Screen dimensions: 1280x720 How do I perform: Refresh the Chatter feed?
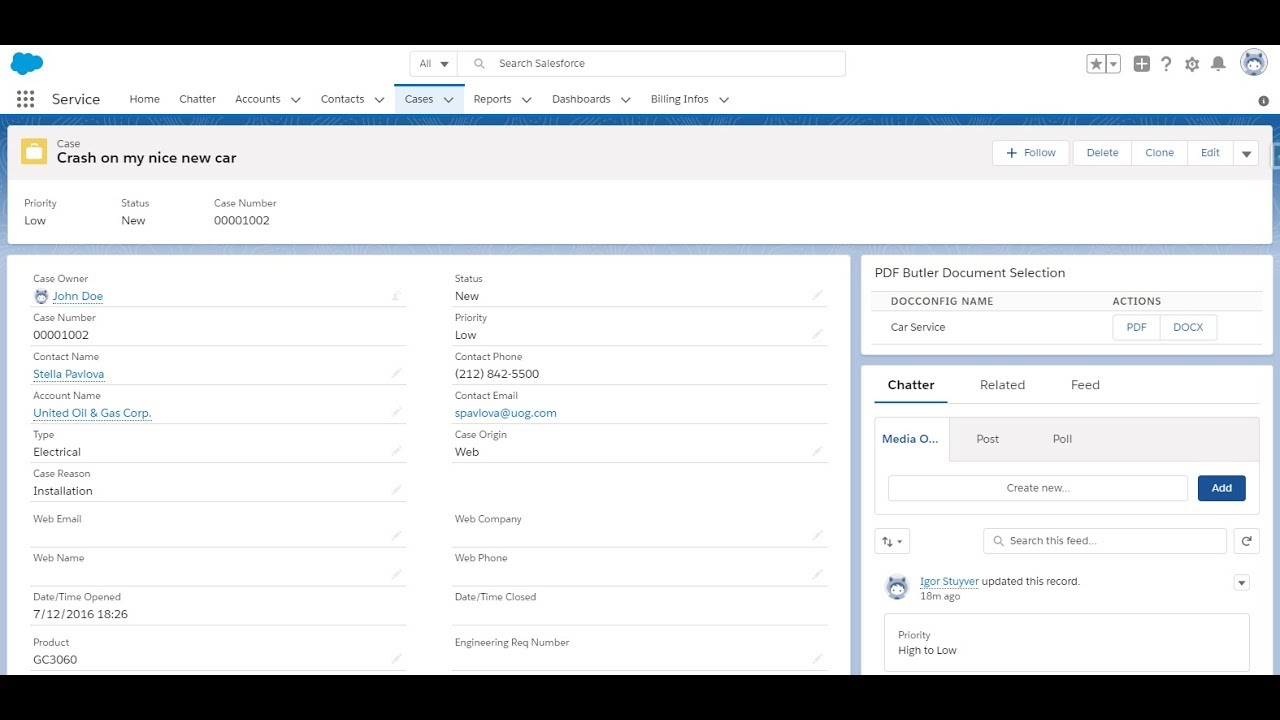coord(1246,541)
